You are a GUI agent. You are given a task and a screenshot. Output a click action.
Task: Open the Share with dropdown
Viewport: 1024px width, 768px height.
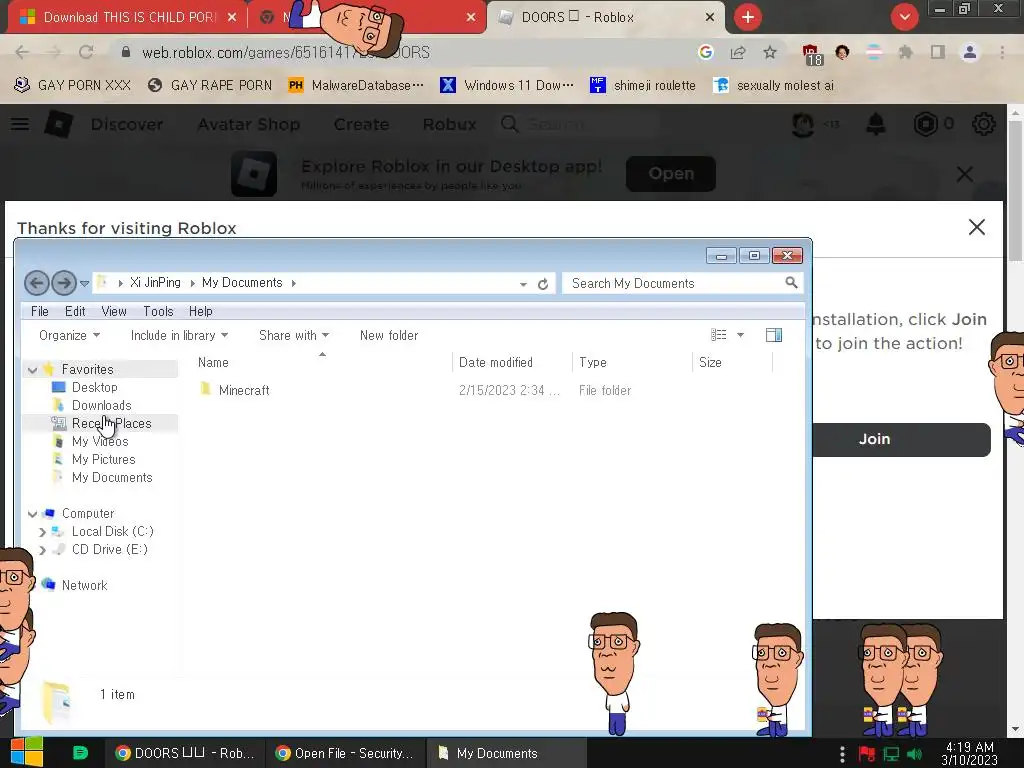click(x=294, y=335)
